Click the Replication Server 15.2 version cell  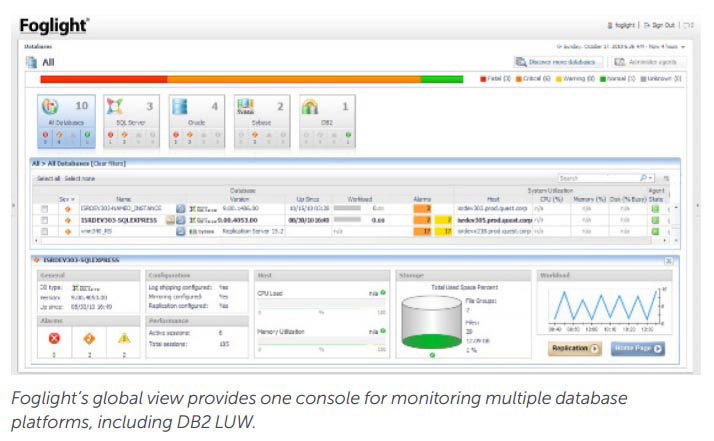(253, 231)
